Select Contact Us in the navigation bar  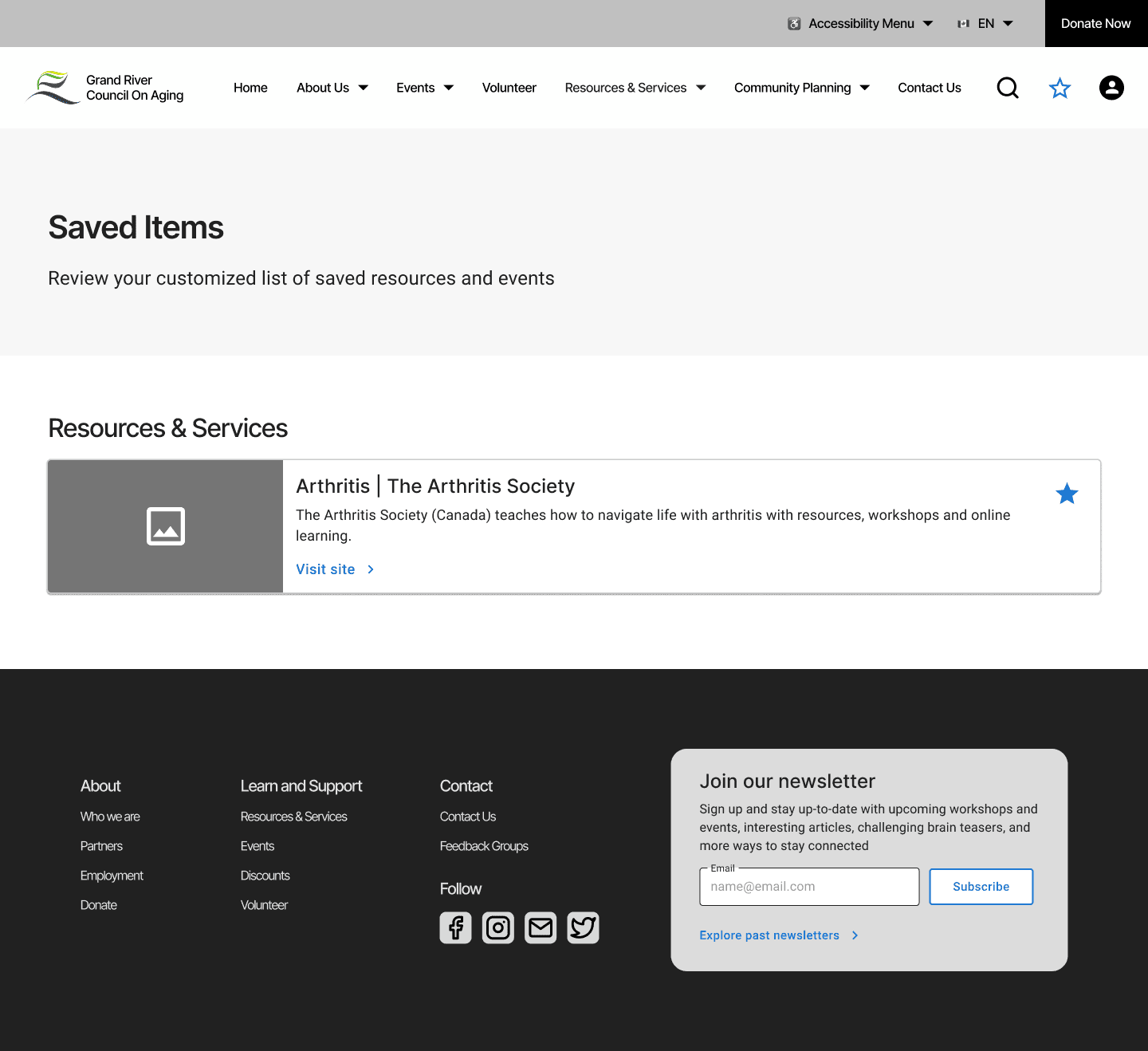coord(930,88)
